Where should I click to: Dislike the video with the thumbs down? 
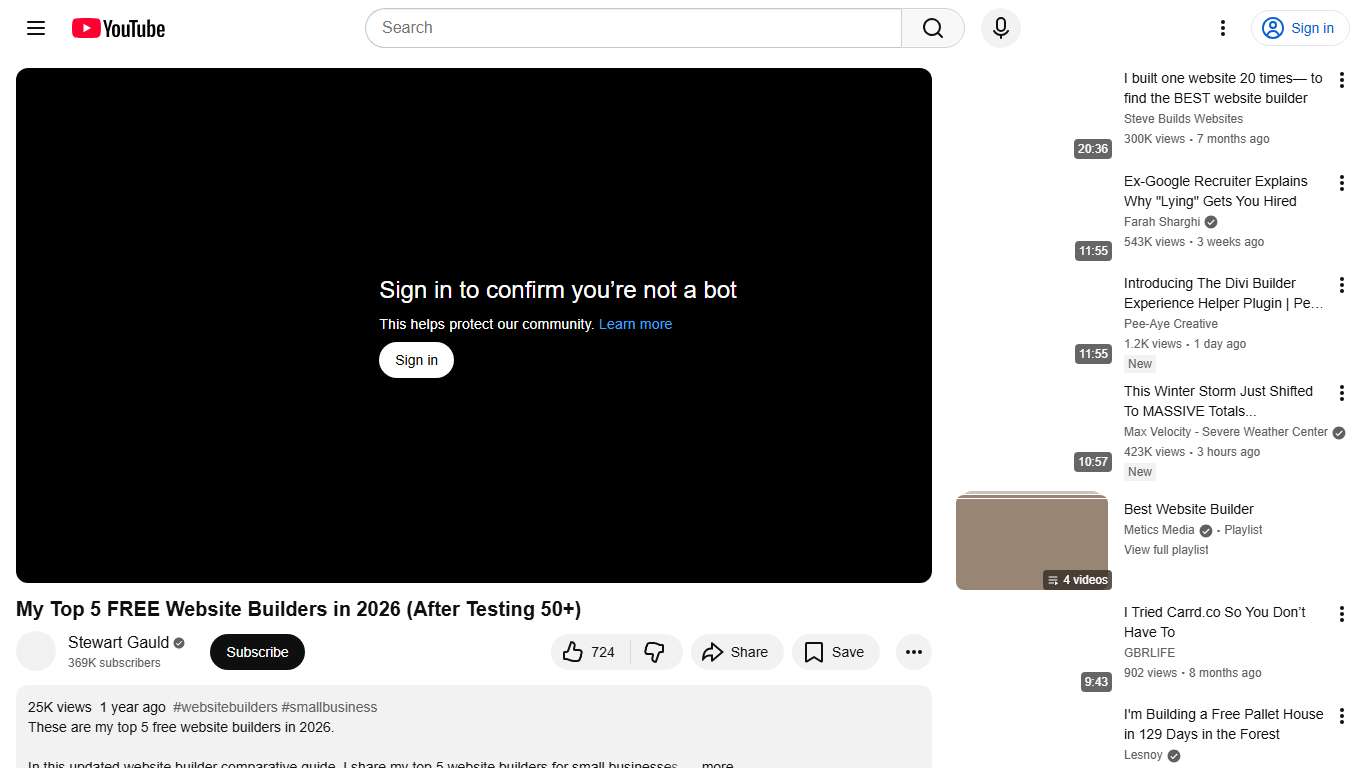pyautogui.click(x=655, y=652)
